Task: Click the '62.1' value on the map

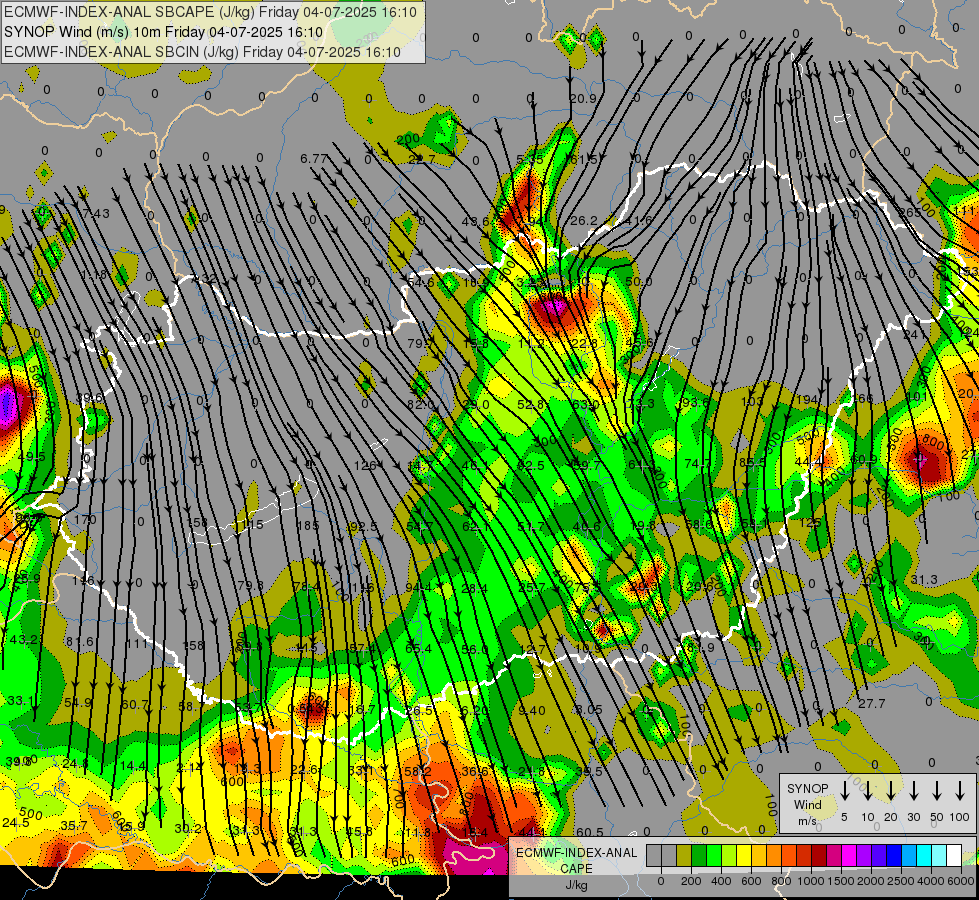Action: (x=476, y=527)
